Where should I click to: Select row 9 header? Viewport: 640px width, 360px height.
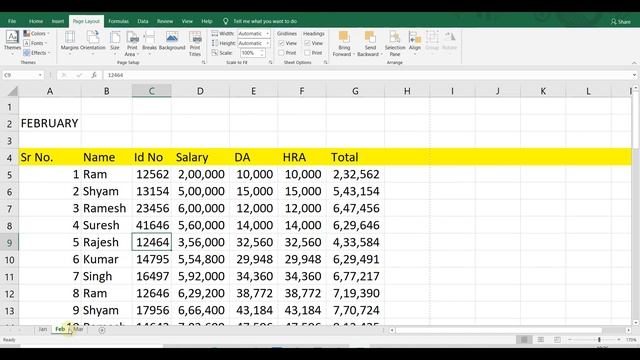tap(9, 243)
